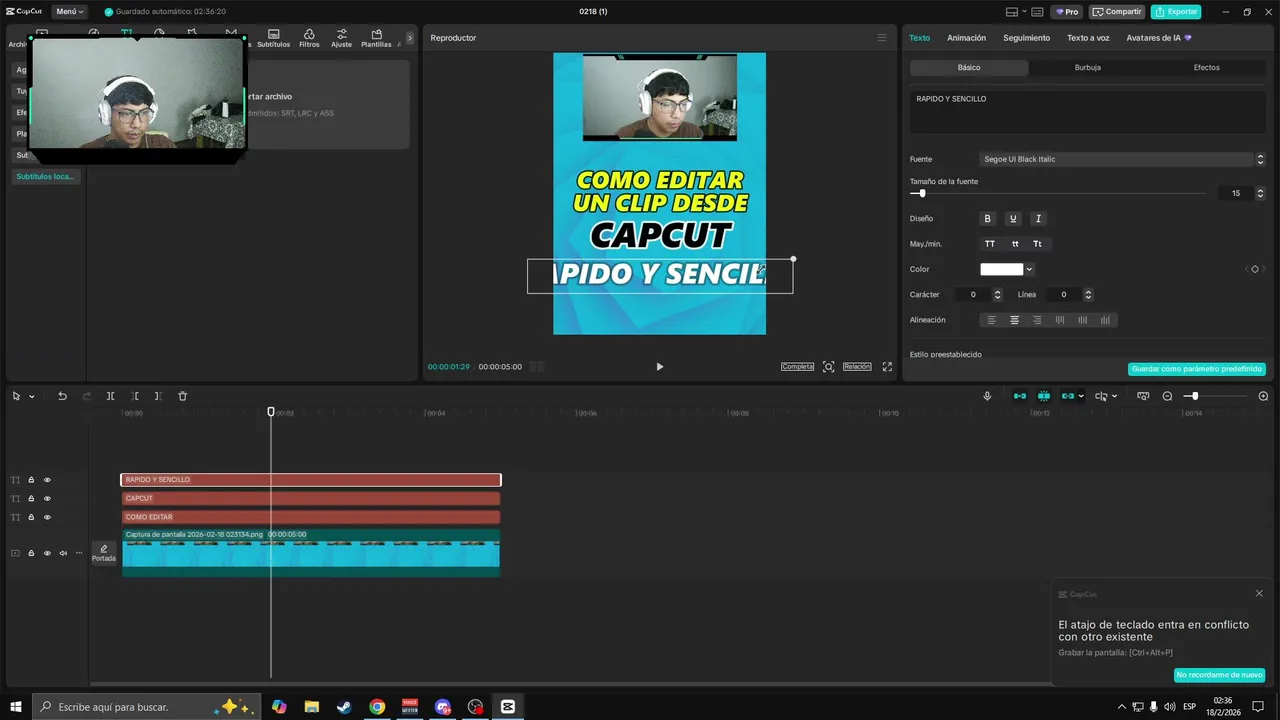Trim clip left of playhead
1280x720 pixels.
click(x=134, y=396)
